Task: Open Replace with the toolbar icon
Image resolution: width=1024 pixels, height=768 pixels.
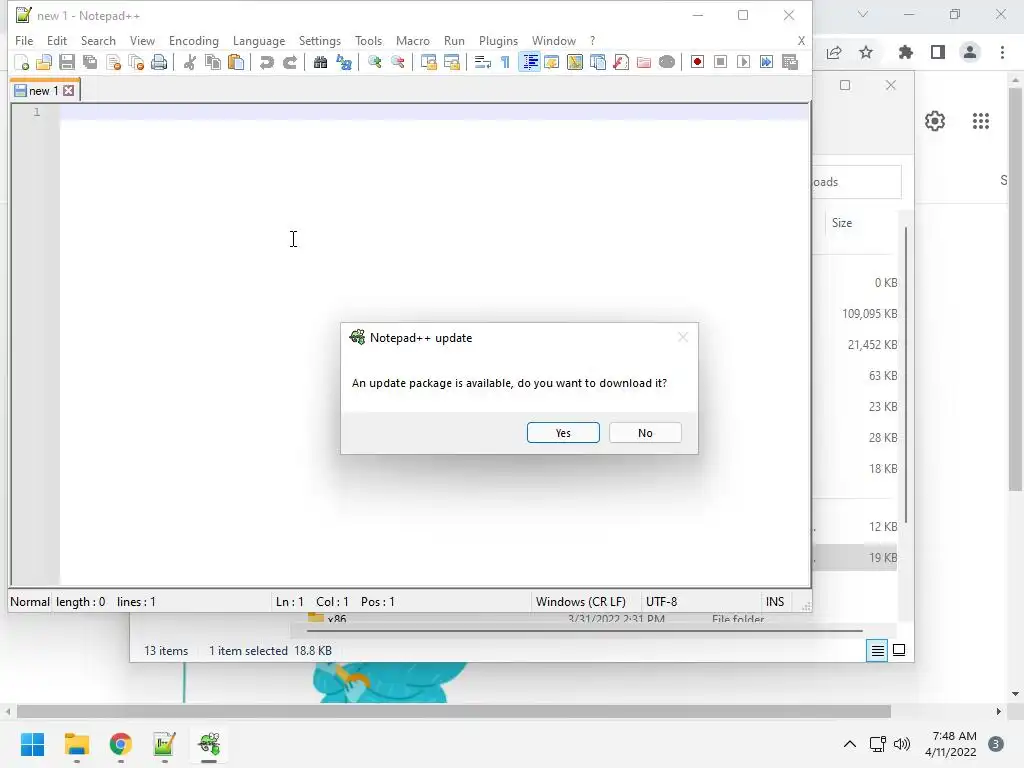Action: pos(344,62)
